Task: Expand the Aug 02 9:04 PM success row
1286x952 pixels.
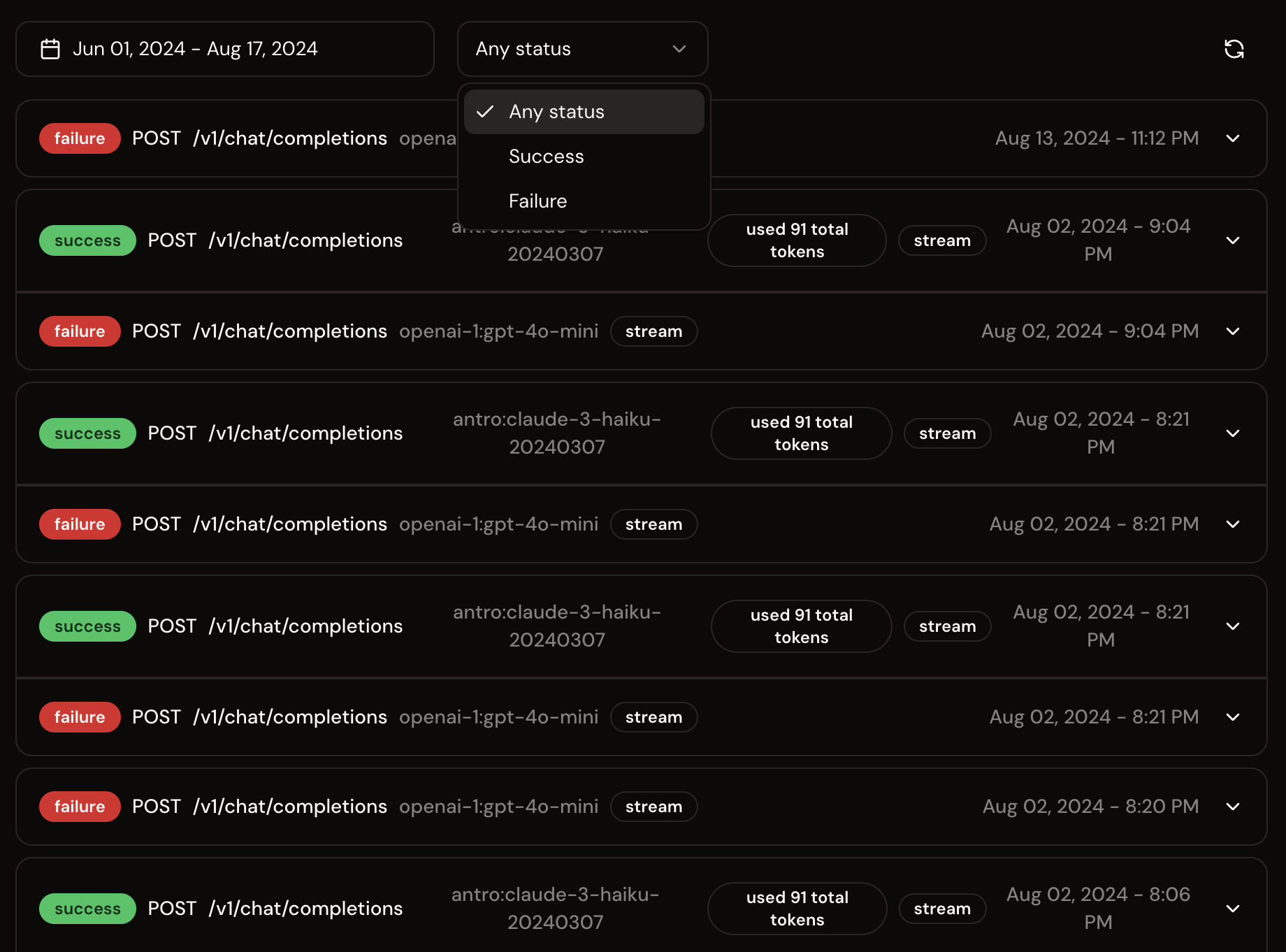Action: click(x=1233, y=240)
